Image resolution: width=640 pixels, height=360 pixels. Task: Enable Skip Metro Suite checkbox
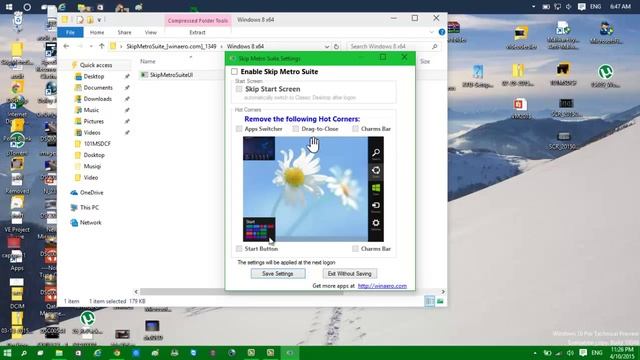[234, 72]
